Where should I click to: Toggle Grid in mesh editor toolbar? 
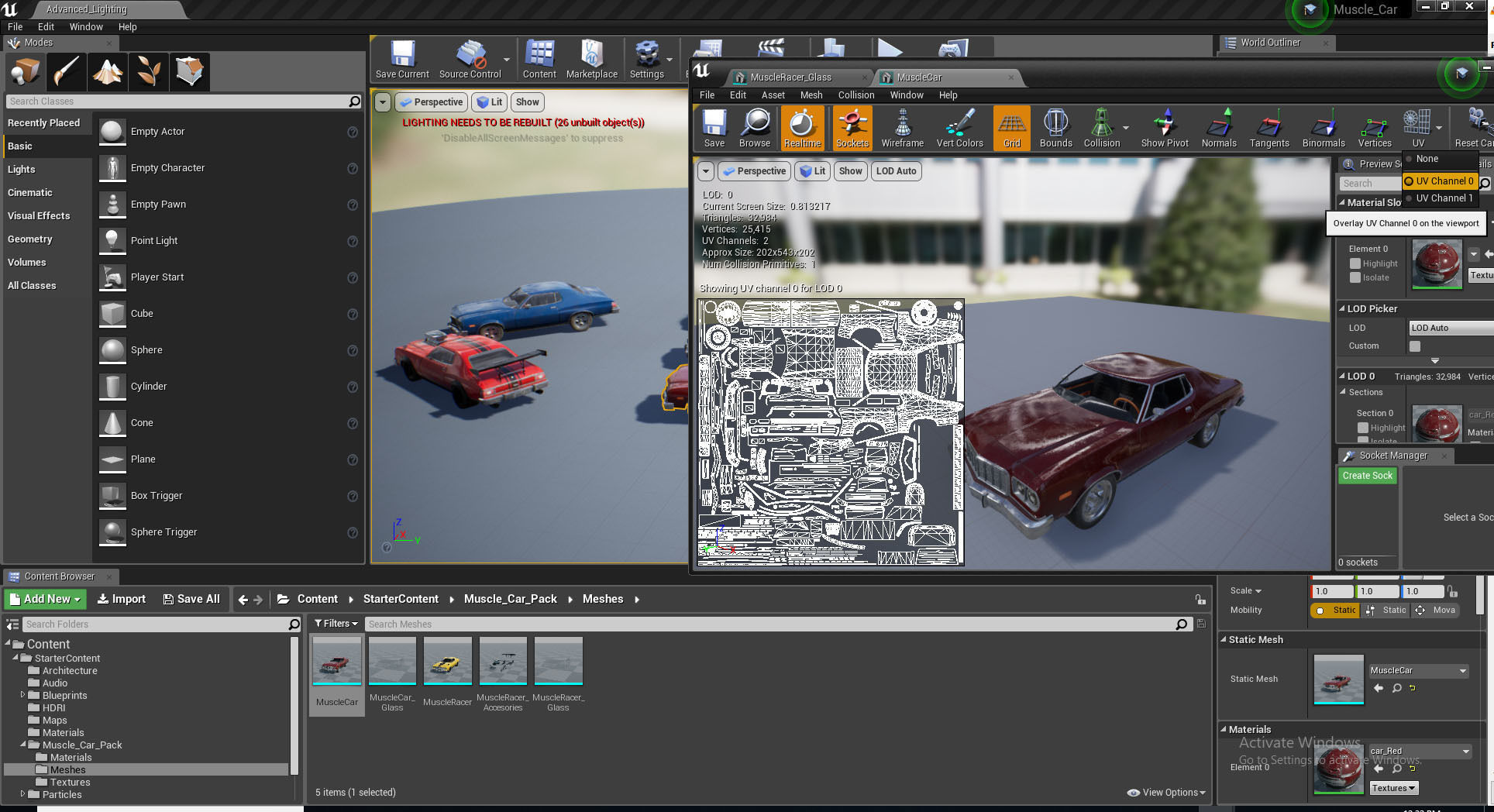[1012, 129]
